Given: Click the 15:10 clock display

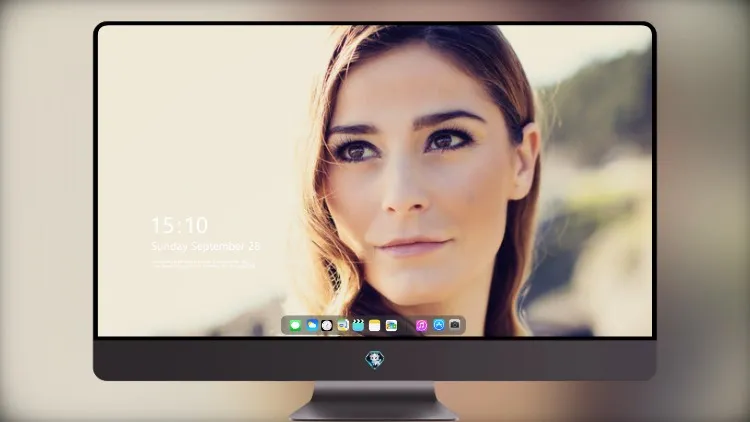Looking at the screenshot, I should (x=179, y=225).
